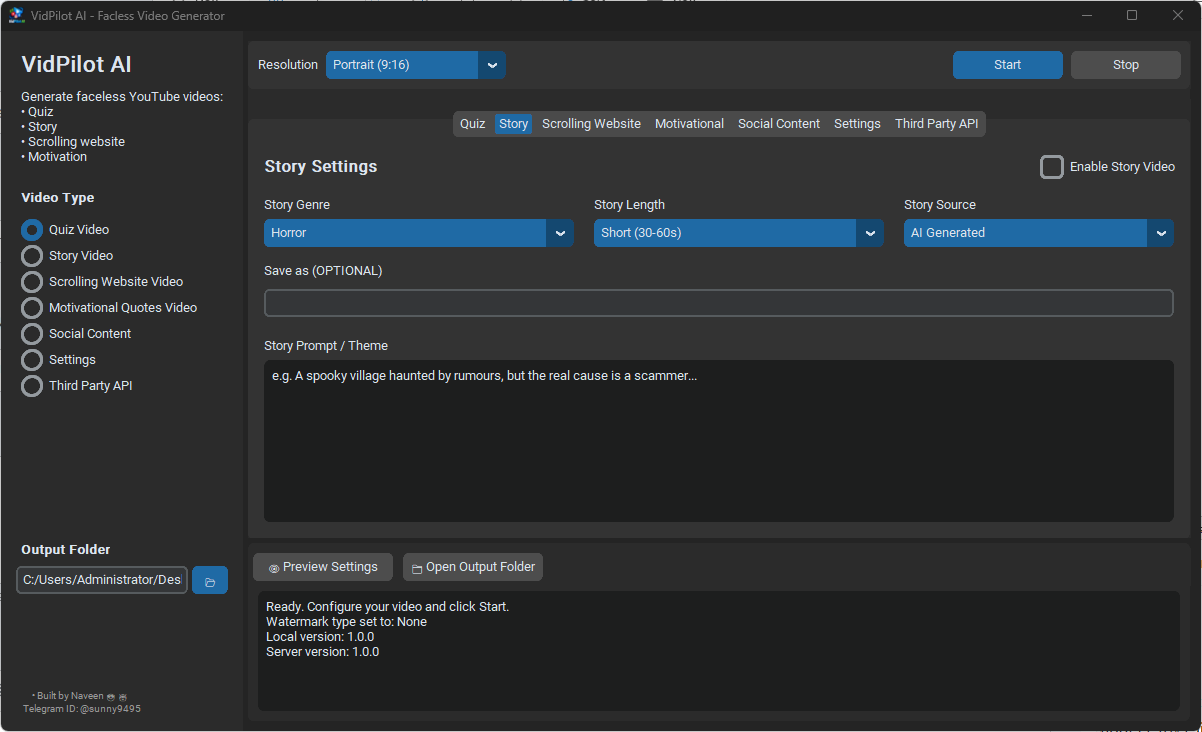Click the VidPilot AI logo in the title bar
Screen dimensions: 1202x732
pos(15,14)
